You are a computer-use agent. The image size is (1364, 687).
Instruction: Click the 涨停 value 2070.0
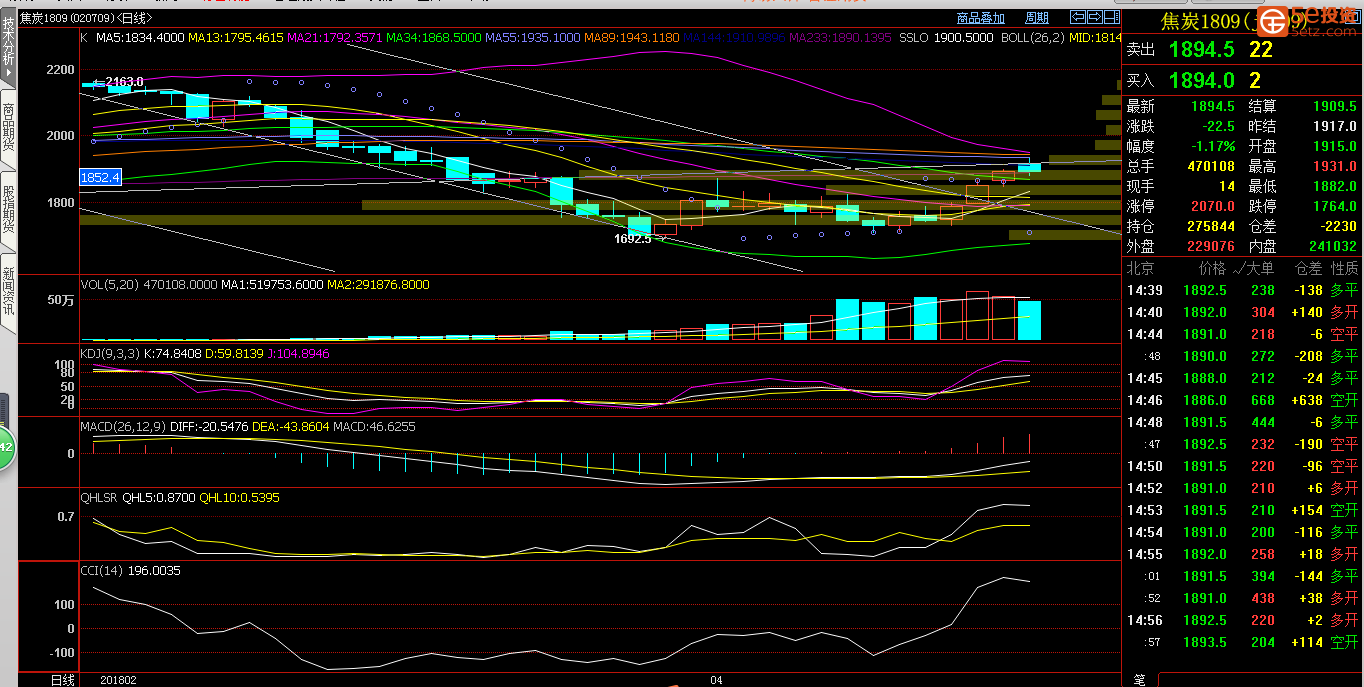[1212, 206]
